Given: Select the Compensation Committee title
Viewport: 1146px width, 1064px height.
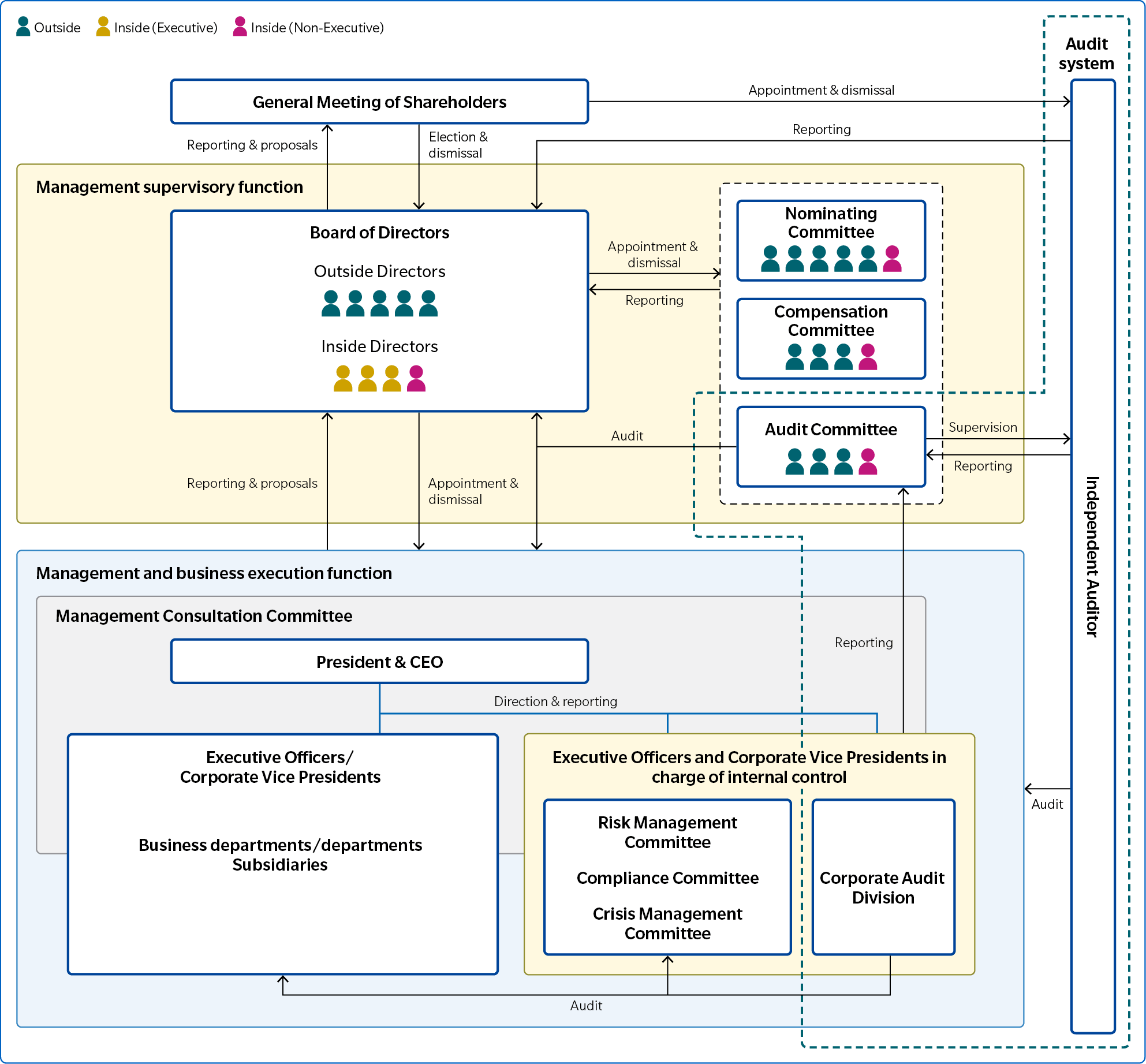Looking at the screenshot, I should point(831,321).
